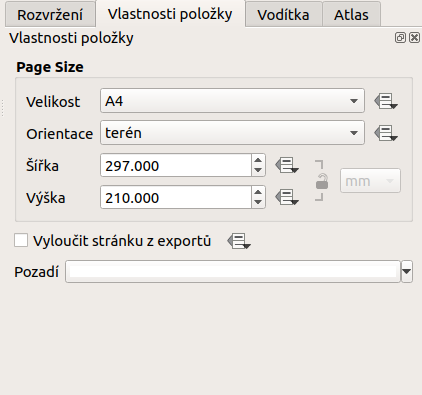Open data-defined override for Šířka
The width and height of the screenshot is (422, 395).
click(287, 165)
